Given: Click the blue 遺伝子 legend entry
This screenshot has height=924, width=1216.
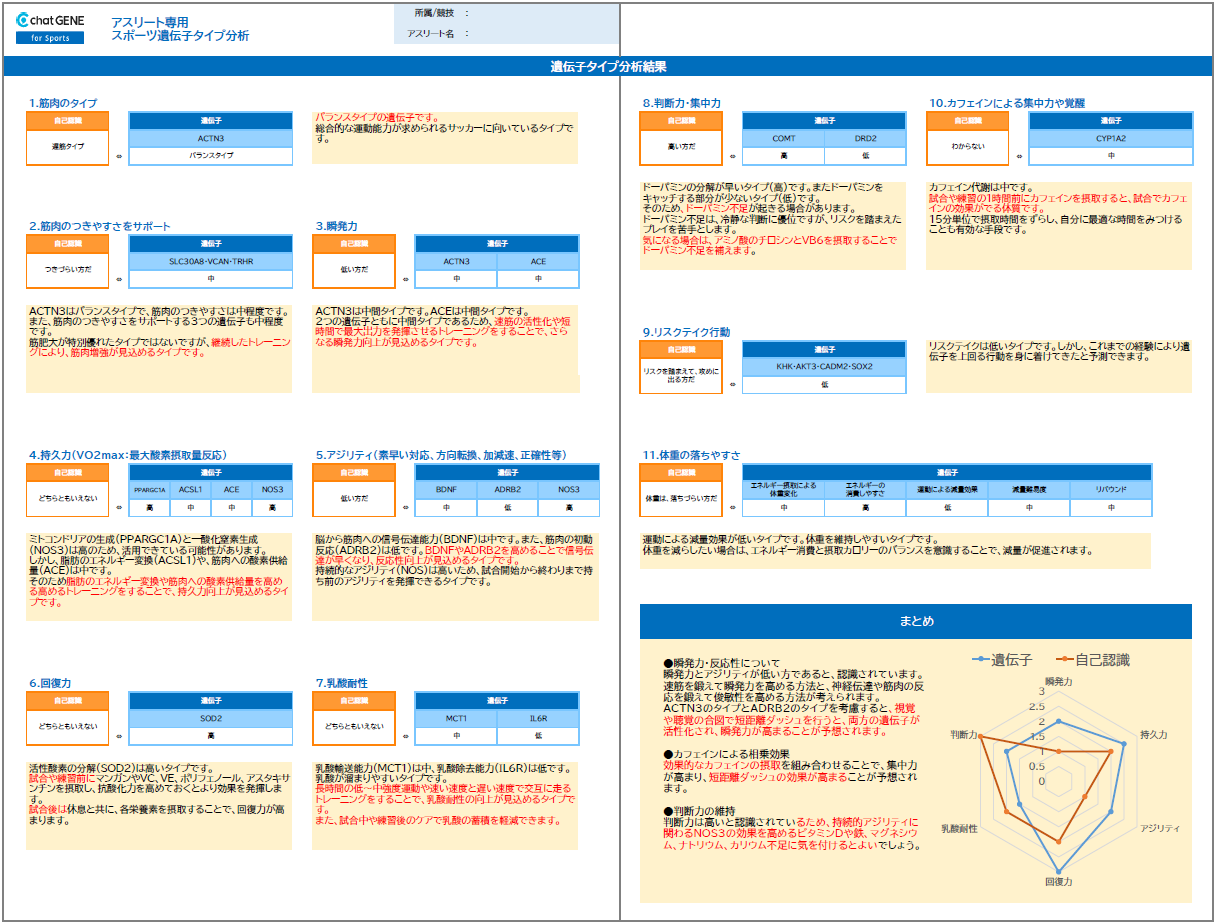Looking at the screenshot, I should point(1004,660).
